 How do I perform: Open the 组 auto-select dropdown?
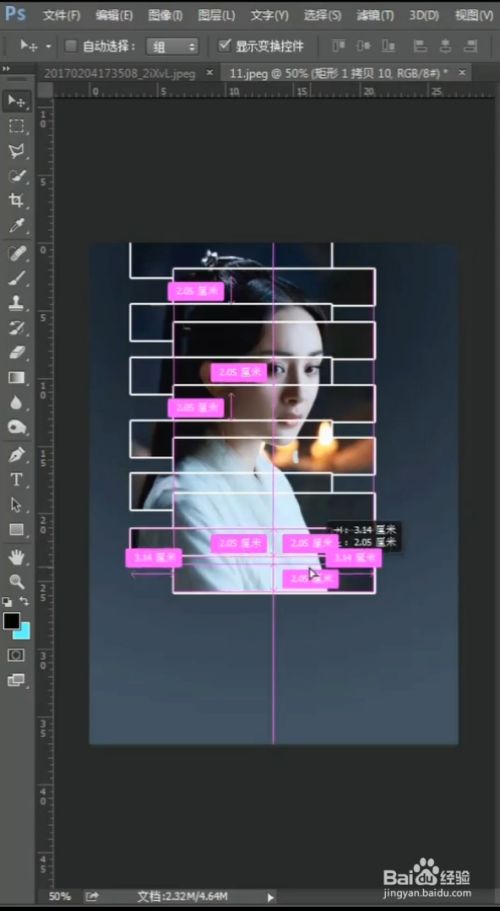click(172, 46)
